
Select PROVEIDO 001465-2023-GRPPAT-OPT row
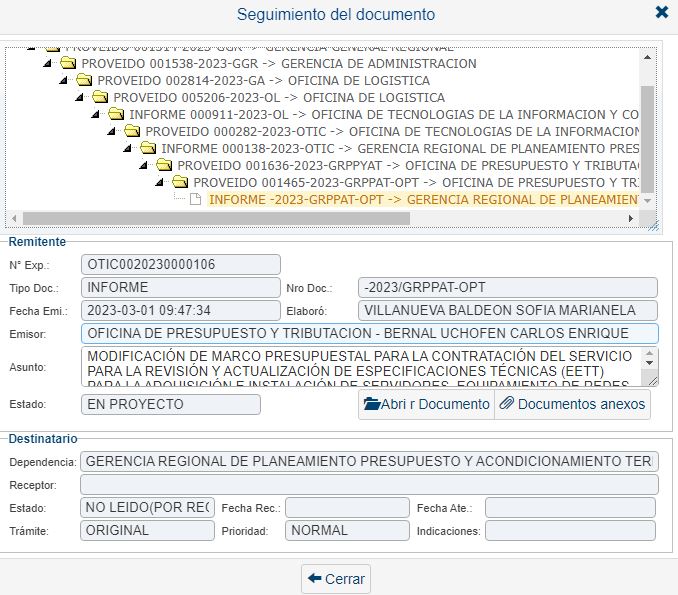click(x=416, y=182)
